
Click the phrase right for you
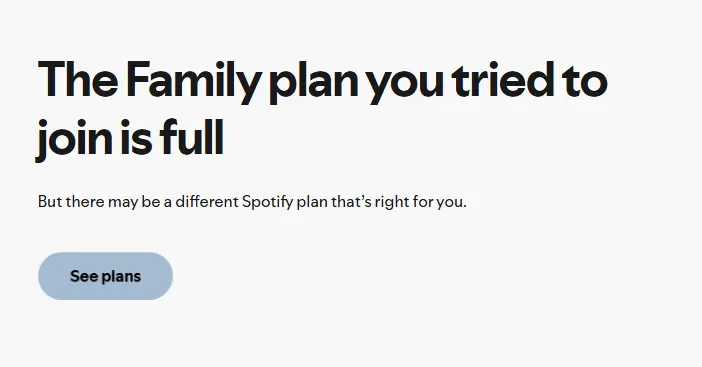tap(420, 202)
